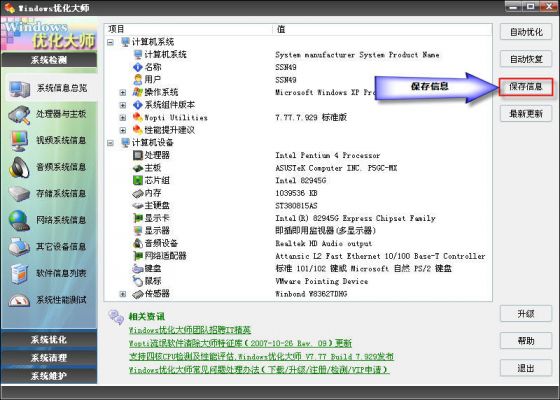Click the 帮助 button
This screenshot has width=560, height=400.
click(x=526, y=341)
